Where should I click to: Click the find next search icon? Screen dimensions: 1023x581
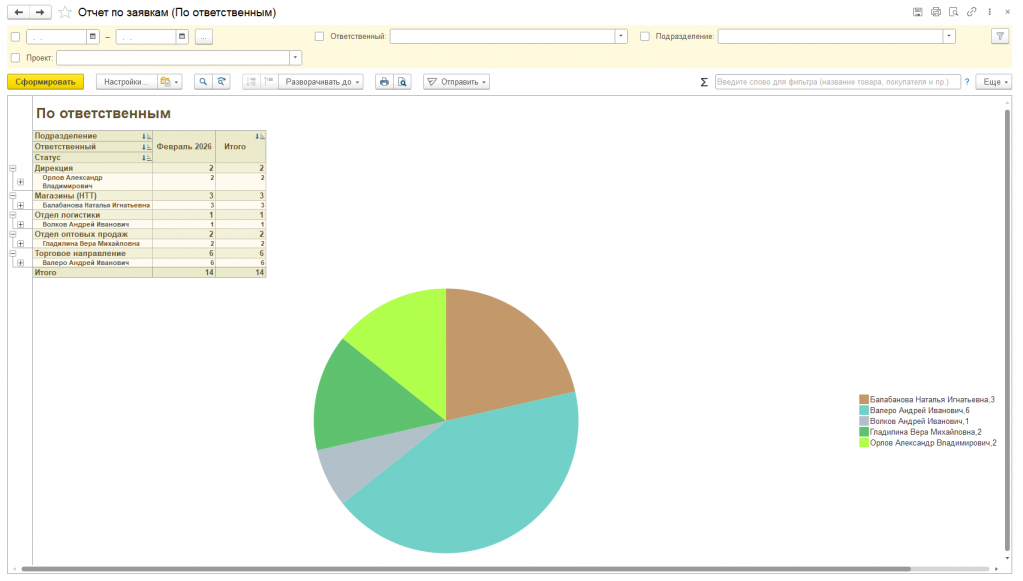[221, 82]
